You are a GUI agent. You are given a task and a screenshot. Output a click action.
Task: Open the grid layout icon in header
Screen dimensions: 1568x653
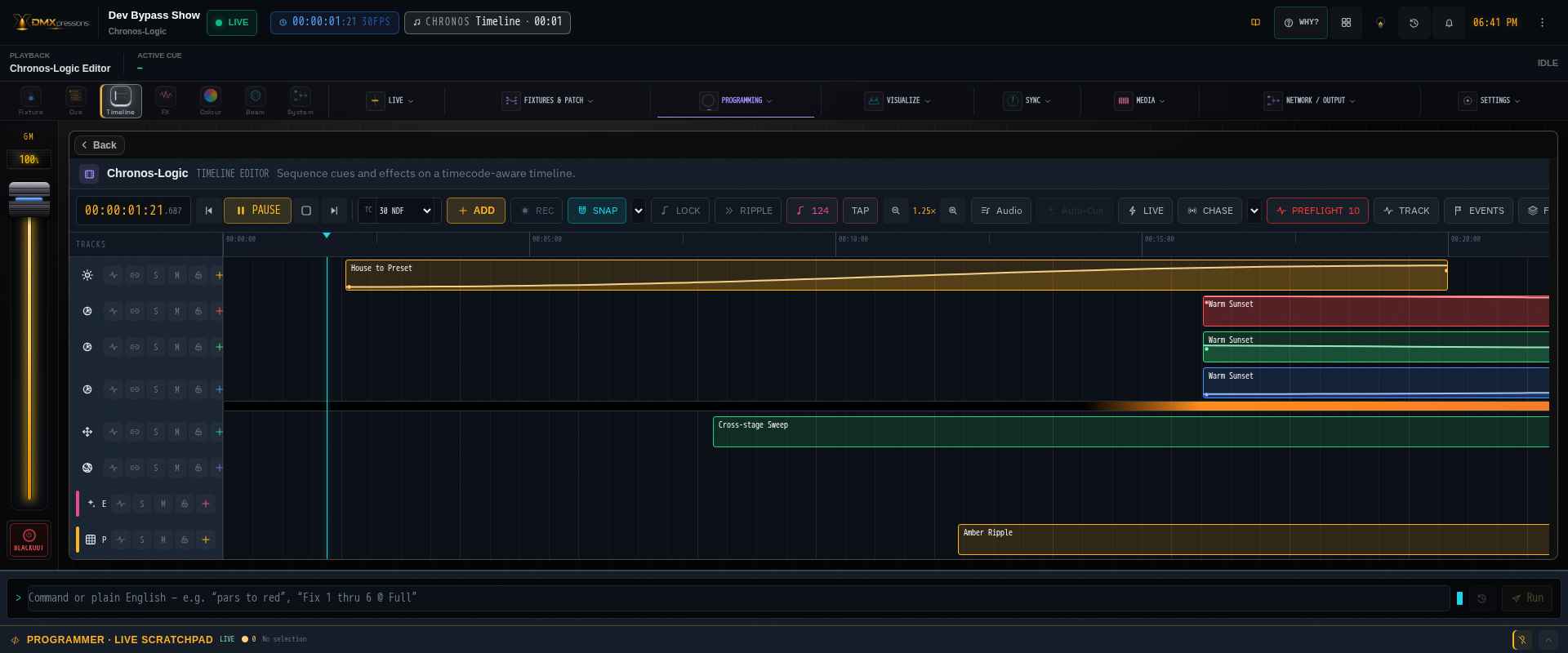point(1346,23)
